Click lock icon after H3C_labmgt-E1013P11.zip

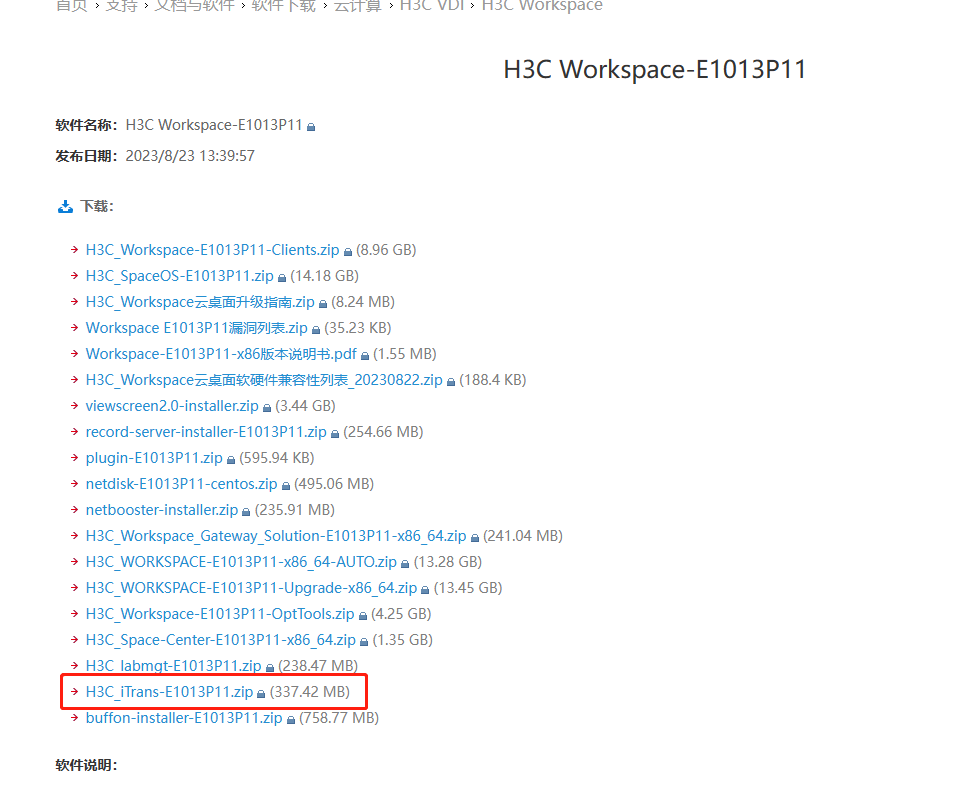[269, 668]
